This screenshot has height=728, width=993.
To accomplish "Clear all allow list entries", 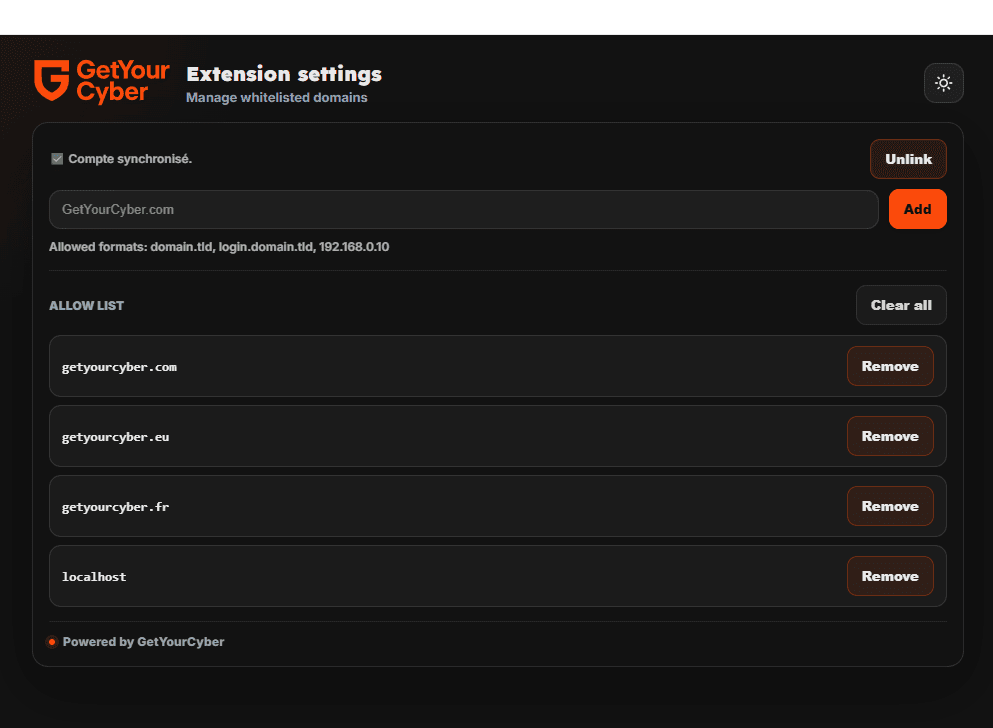I will [x=901, y=305].
